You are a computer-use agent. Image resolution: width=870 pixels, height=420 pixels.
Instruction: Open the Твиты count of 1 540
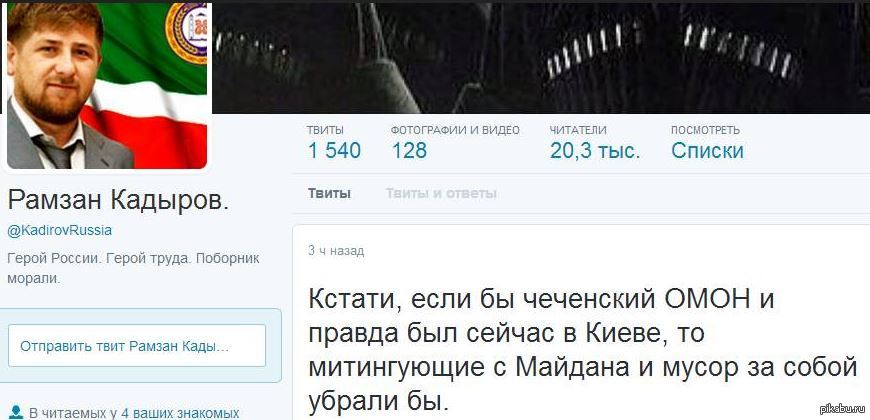coord(334,143)
